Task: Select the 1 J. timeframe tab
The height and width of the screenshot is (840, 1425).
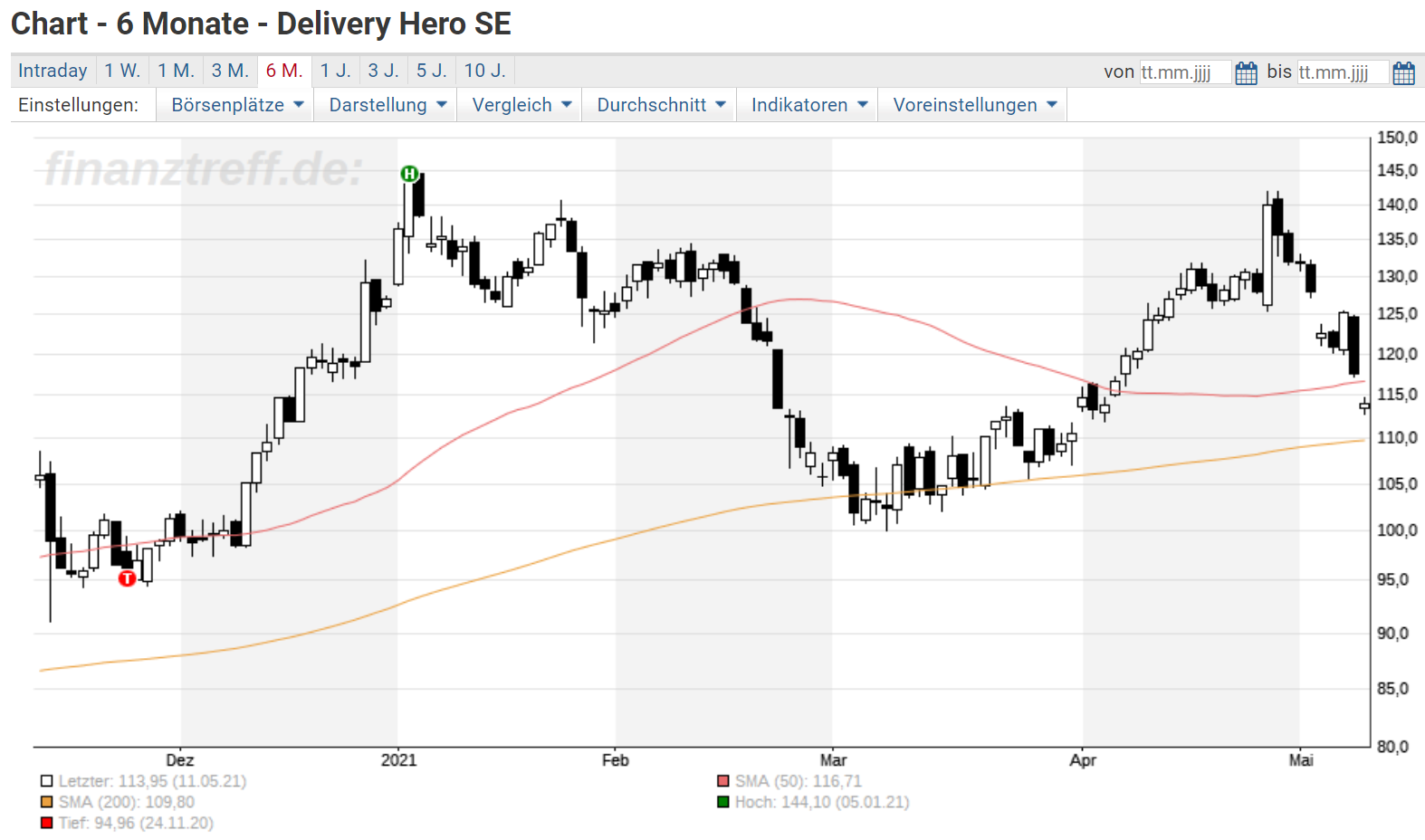Action: click(335, 71)
